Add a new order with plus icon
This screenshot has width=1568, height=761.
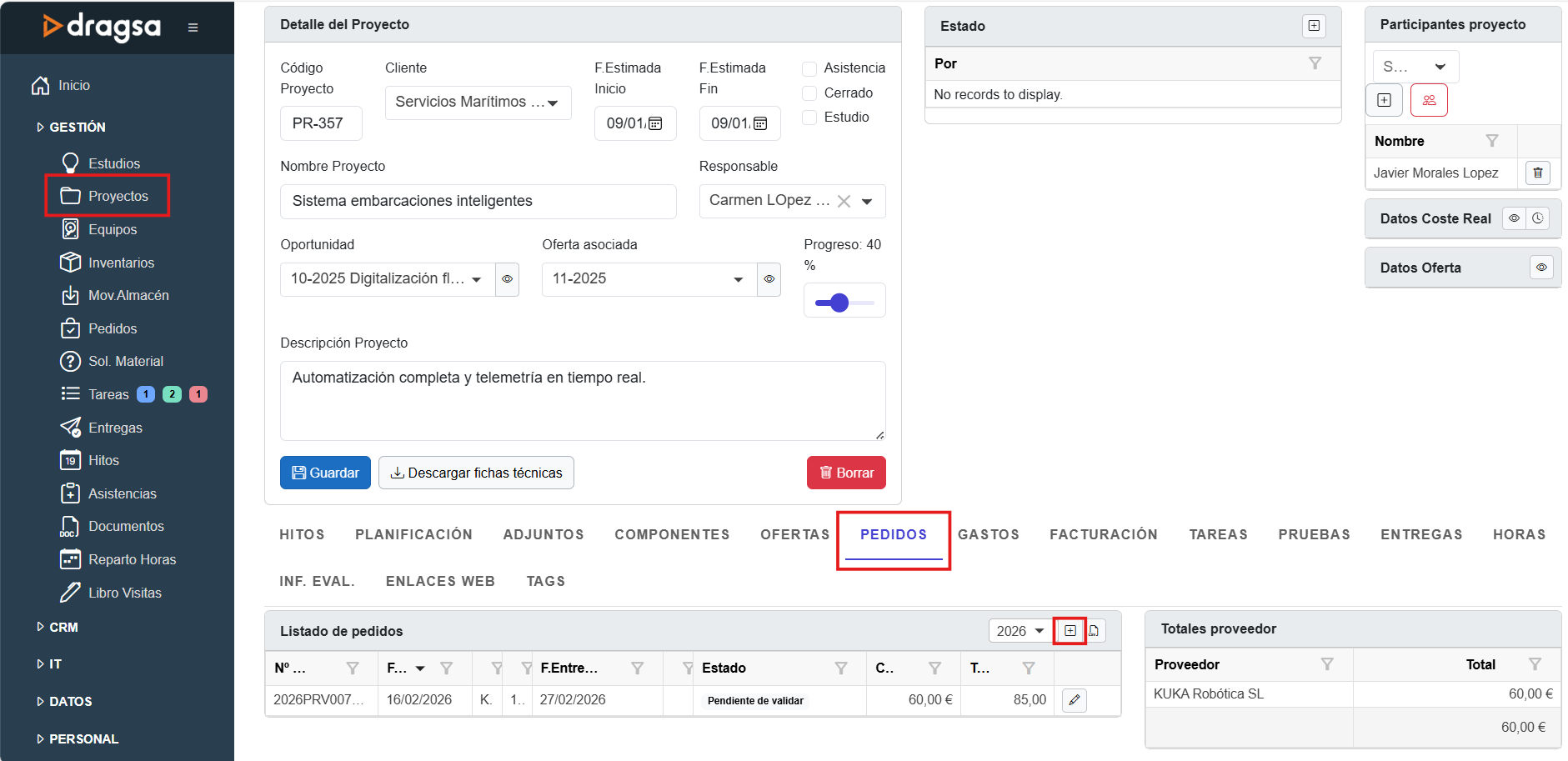coord(1070,631)
